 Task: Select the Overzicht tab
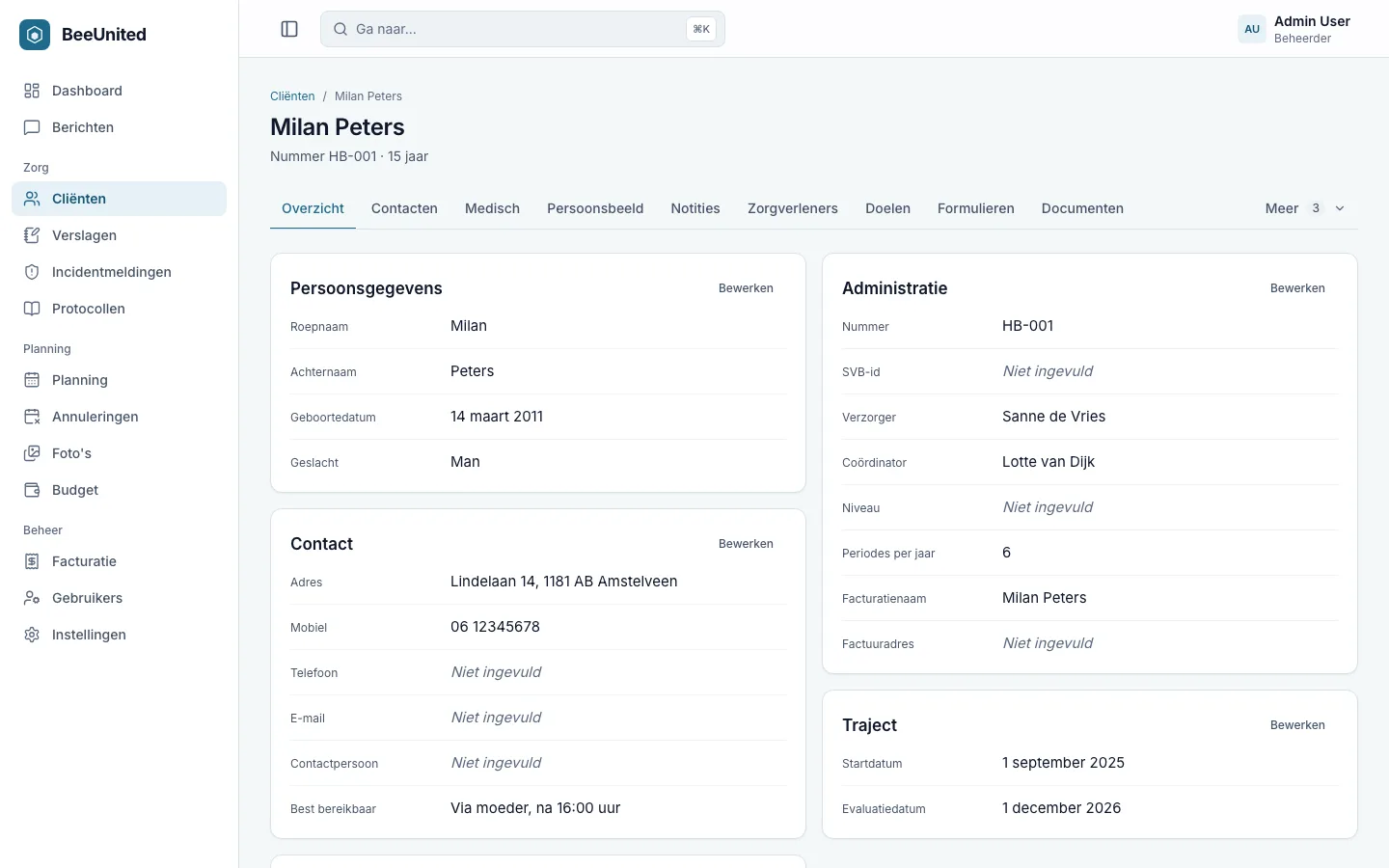coord(313,208)
